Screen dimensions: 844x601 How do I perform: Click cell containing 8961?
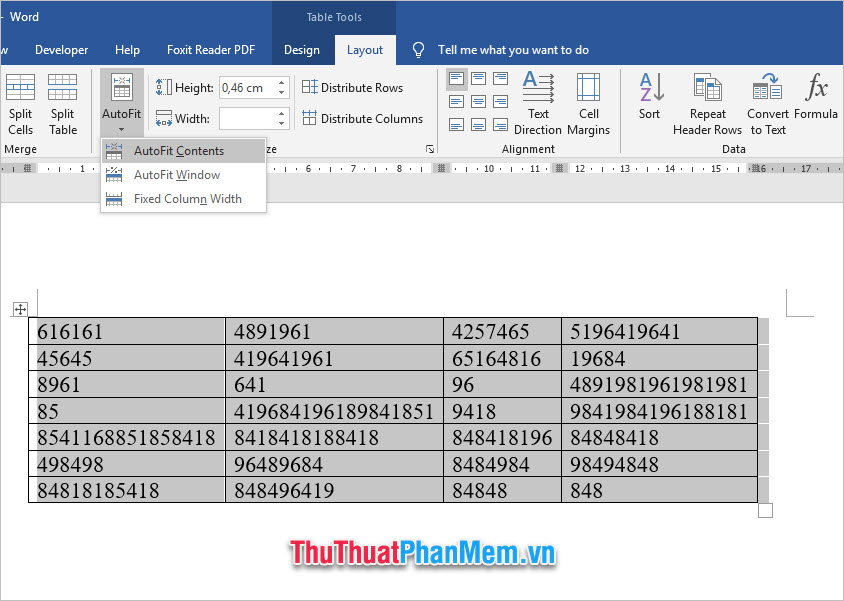(x=127, y=384)
